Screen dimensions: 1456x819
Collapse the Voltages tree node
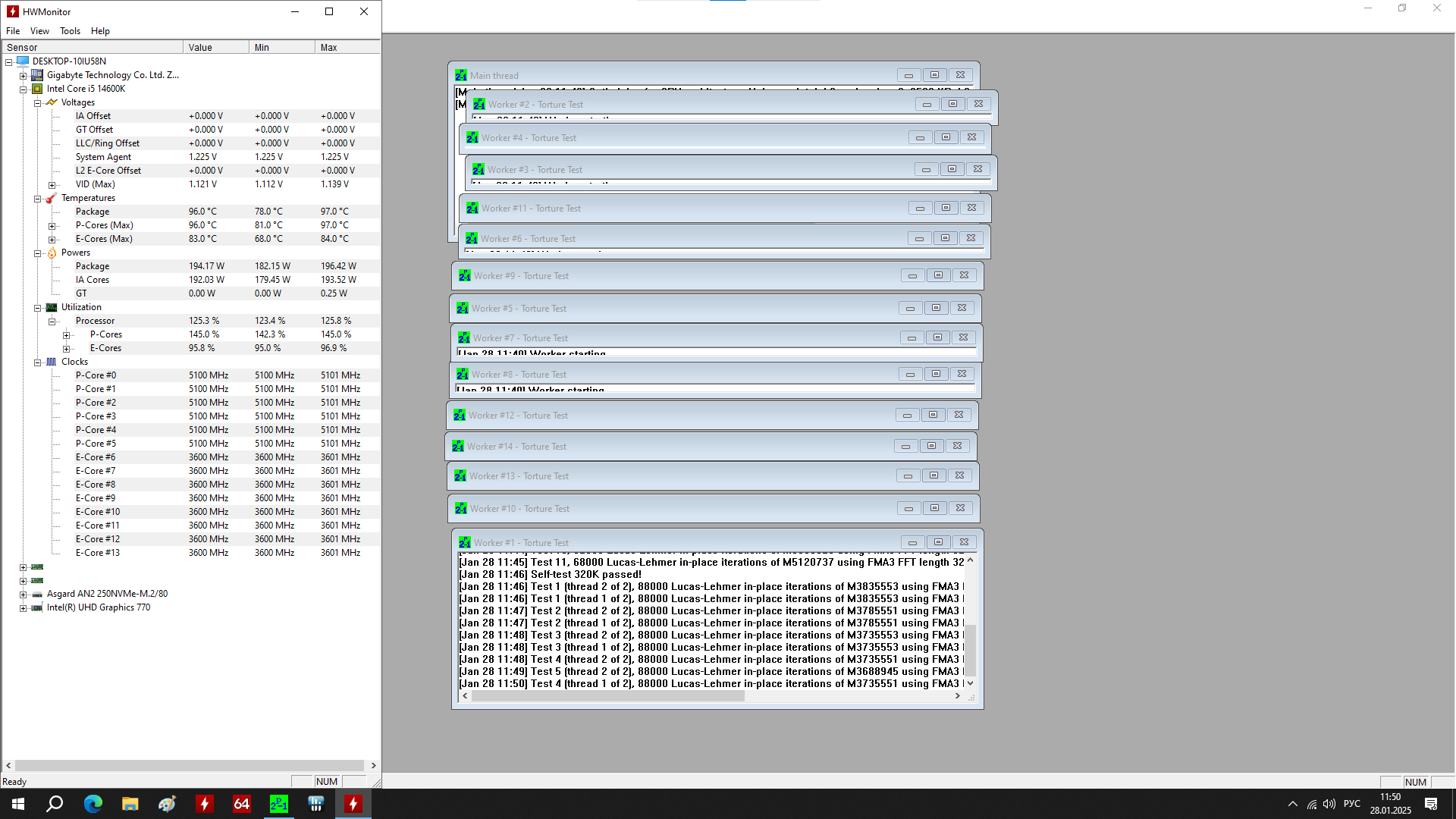(37, 103)
